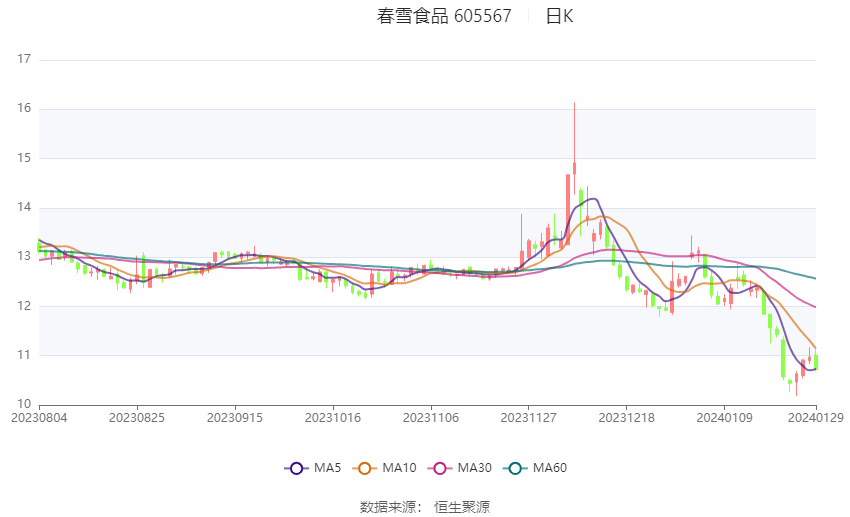The width and height of the screenshot is (850, 517).
Task: Click the y-axis value 12
Action: [x=24, y=306]
